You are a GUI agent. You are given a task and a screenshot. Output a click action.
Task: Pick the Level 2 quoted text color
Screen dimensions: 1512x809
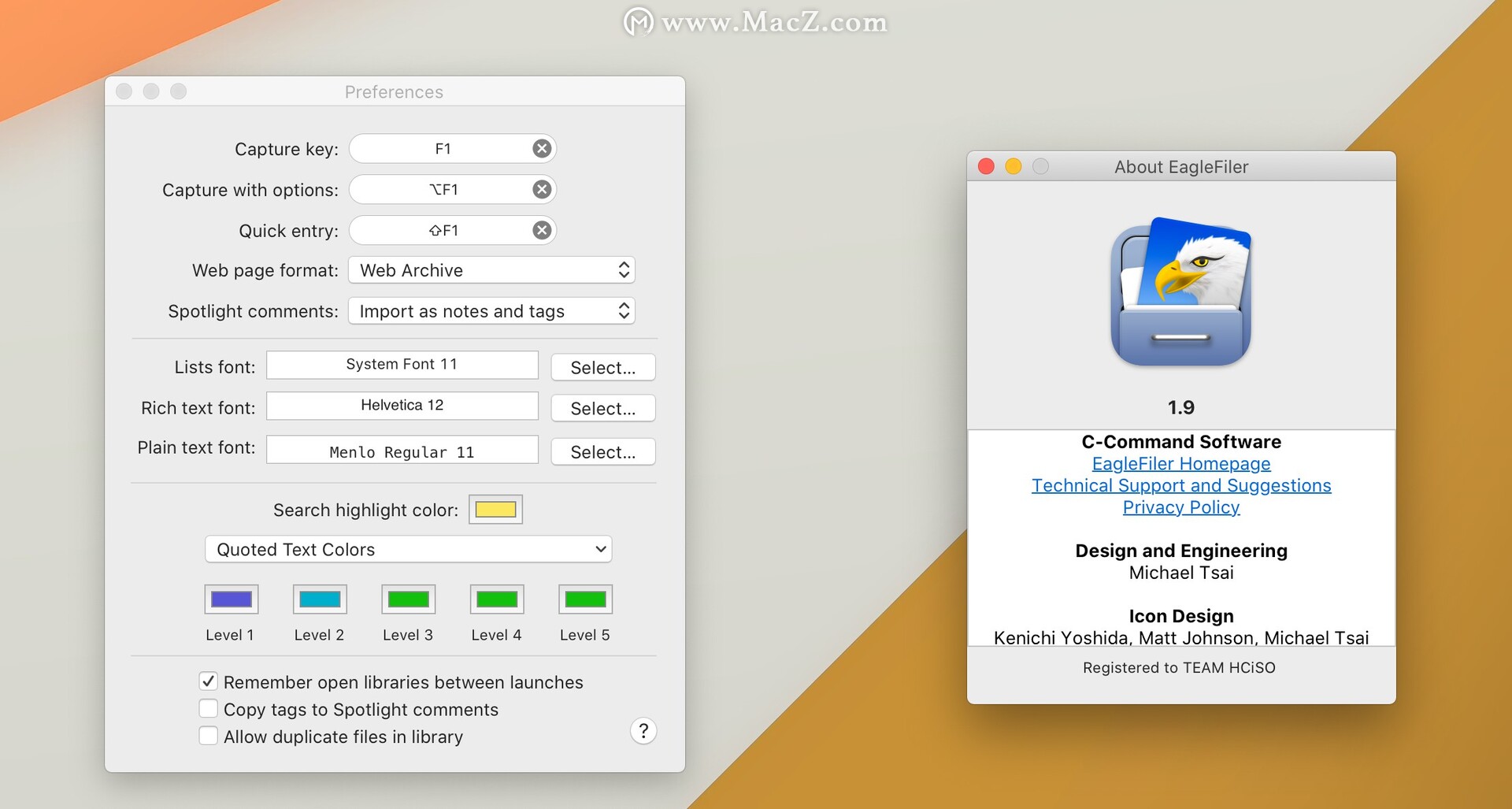pyautogui.click(x=320, y=599)
